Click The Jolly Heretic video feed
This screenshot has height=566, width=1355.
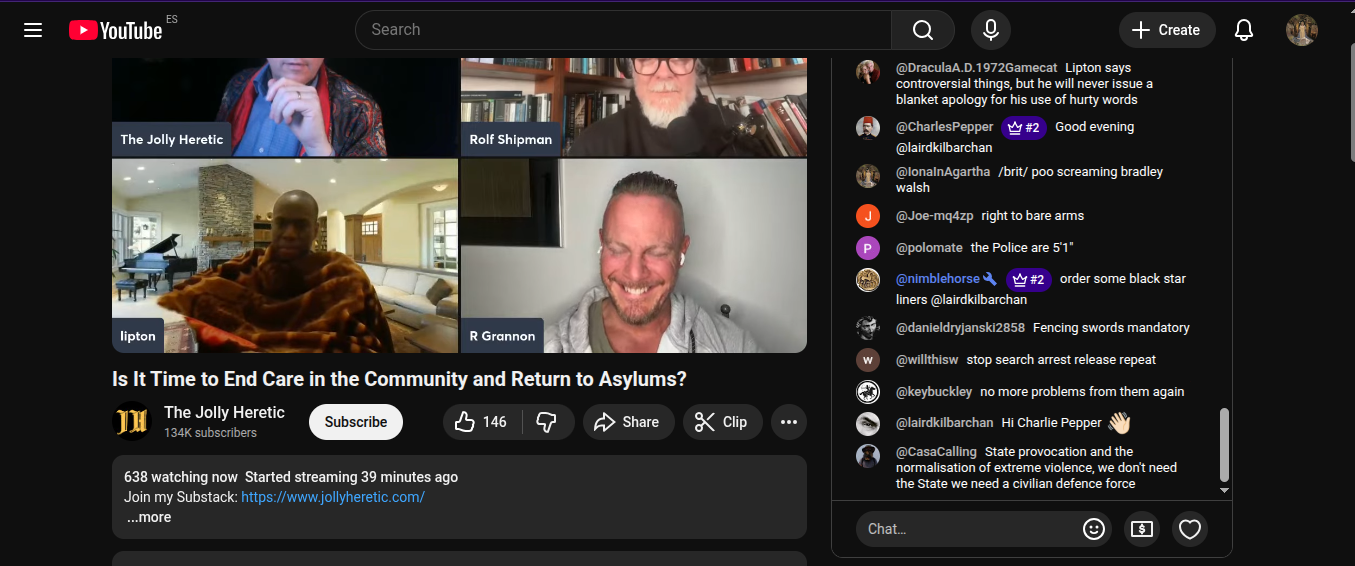pyautogui.click(x=285, y=106)
